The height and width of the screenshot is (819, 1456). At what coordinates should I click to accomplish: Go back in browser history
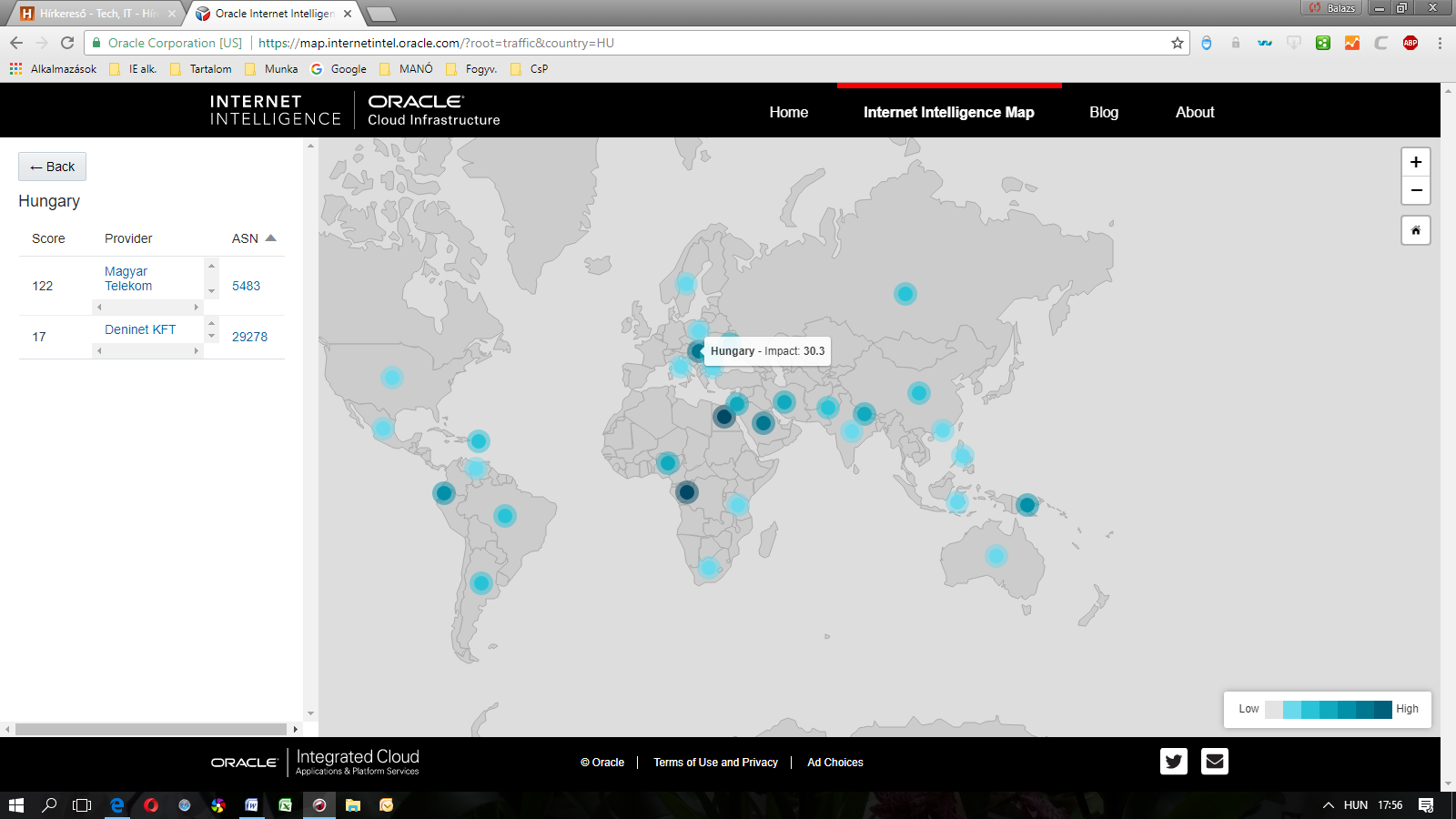[x=16, y=43]
